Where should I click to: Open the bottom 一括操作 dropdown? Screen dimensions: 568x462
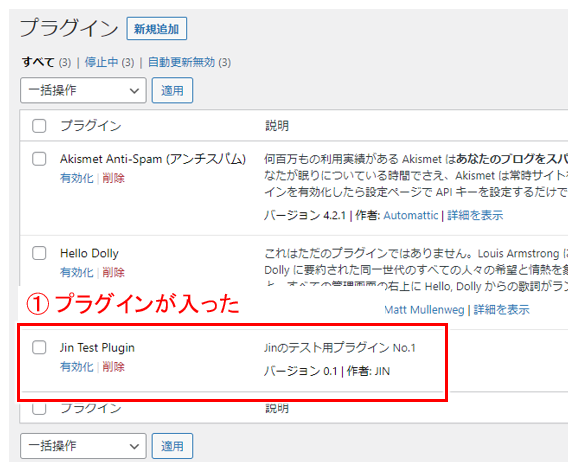(x=83, y=446)
